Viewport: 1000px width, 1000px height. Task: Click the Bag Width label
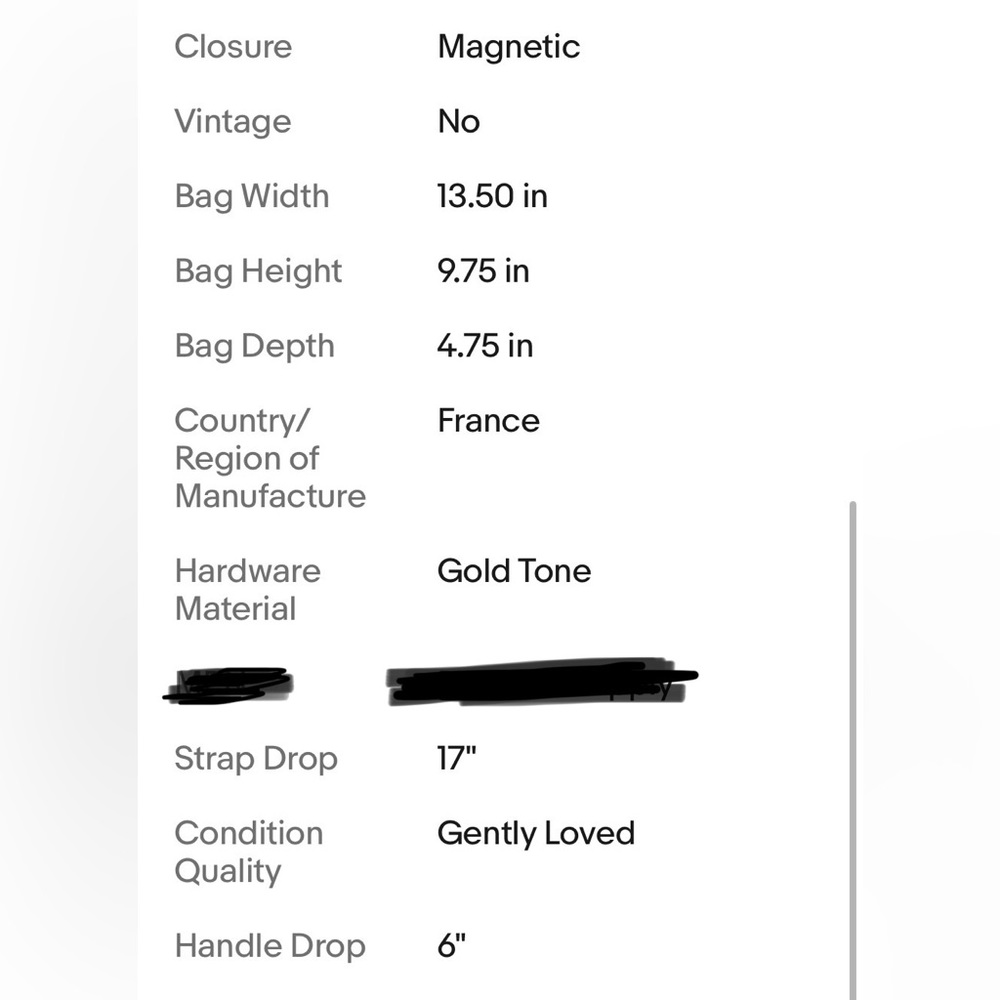[x=252, y=196]
